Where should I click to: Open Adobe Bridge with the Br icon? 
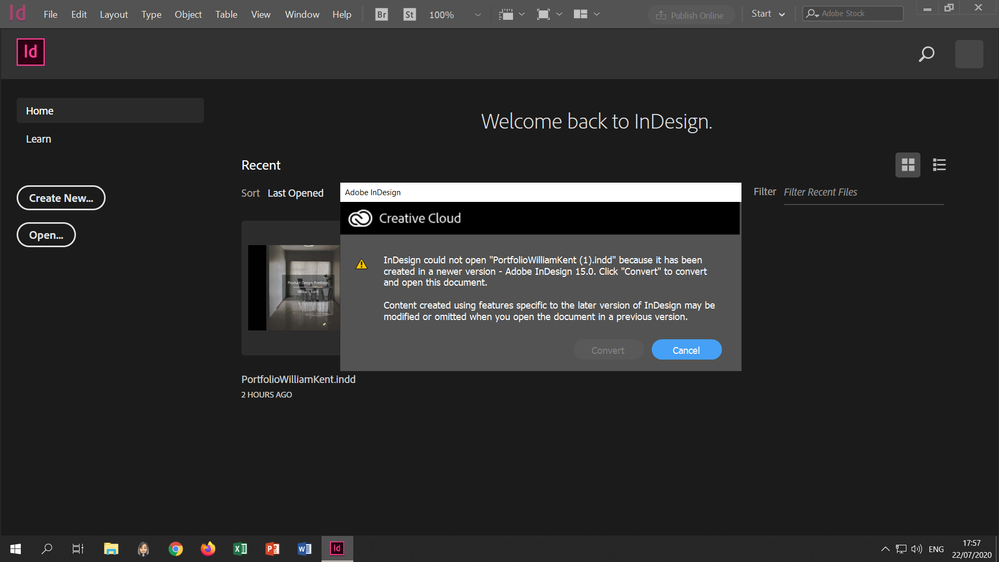(381, 14)
